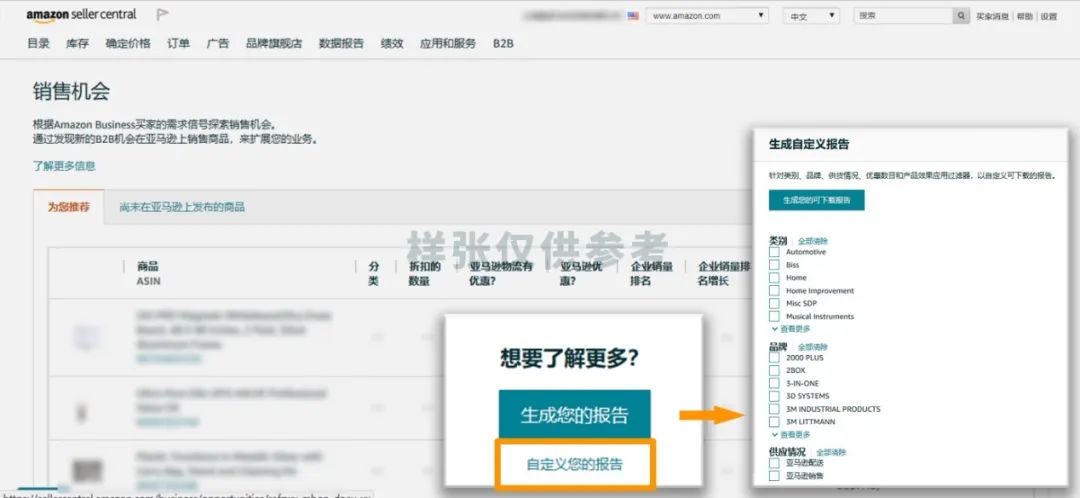The image size is (1080, 498).
Task: Open the 买家消息 link
Action: (992, 17)
